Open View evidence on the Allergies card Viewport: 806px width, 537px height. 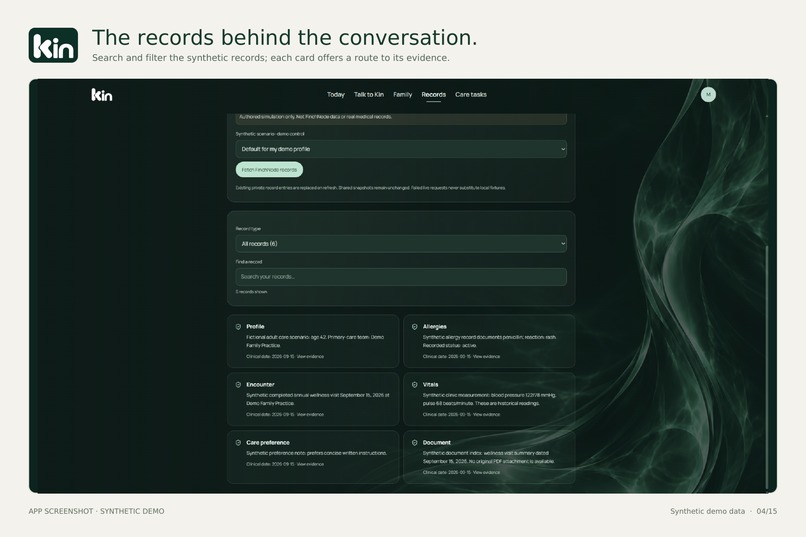point(486,357)
